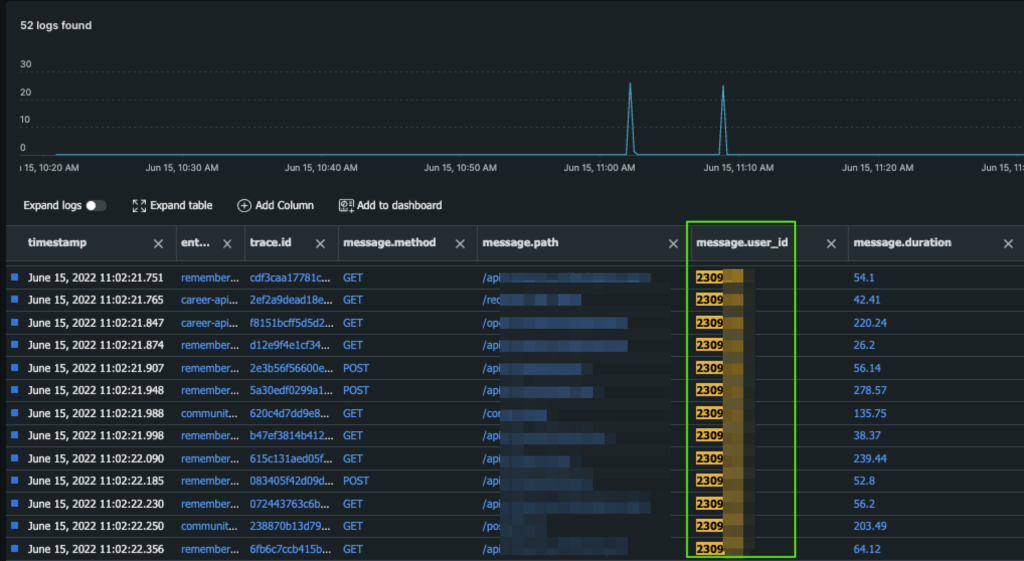The height and width of the screenshot is (561, 1024).
Task: Select blue marker for 11:02:21.847 log row
Action: click(14, 322)
